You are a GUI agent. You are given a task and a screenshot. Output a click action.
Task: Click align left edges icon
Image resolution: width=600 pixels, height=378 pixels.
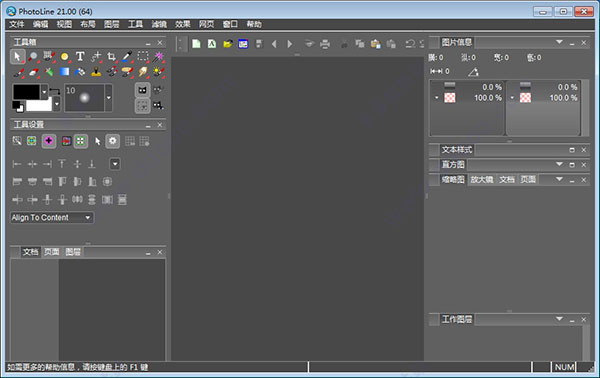tap(17, 164)
